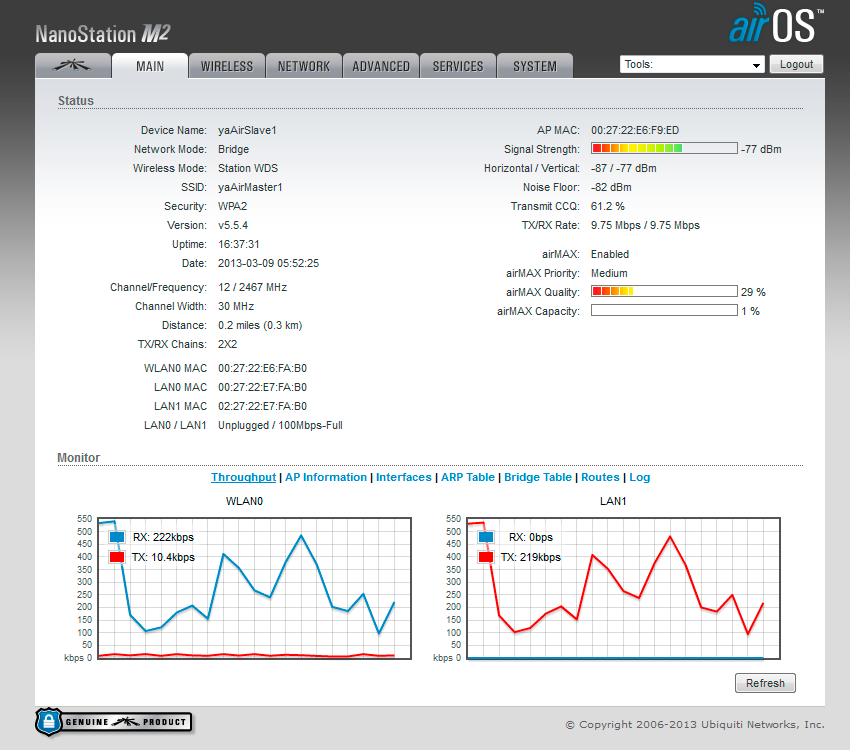The width and height of the screenshot is (850, 750).
Task: Open the WIRELESS tab
Action: click(227, 66)
